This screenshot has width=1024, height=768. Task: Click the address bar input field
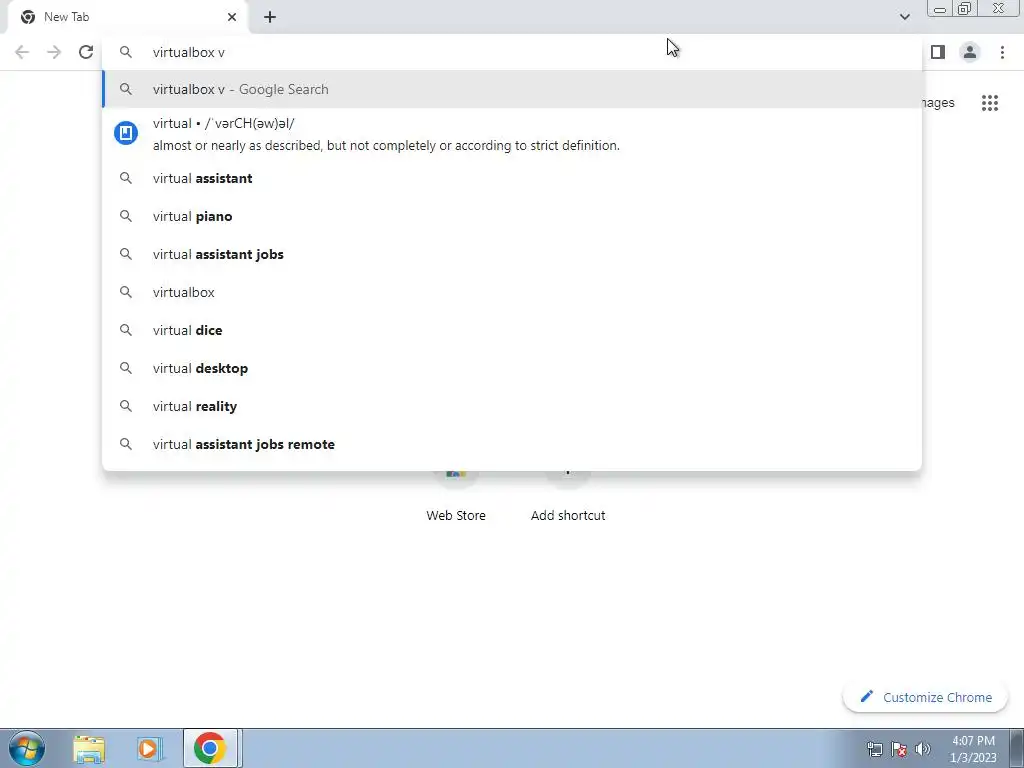[x=512, y=52]
